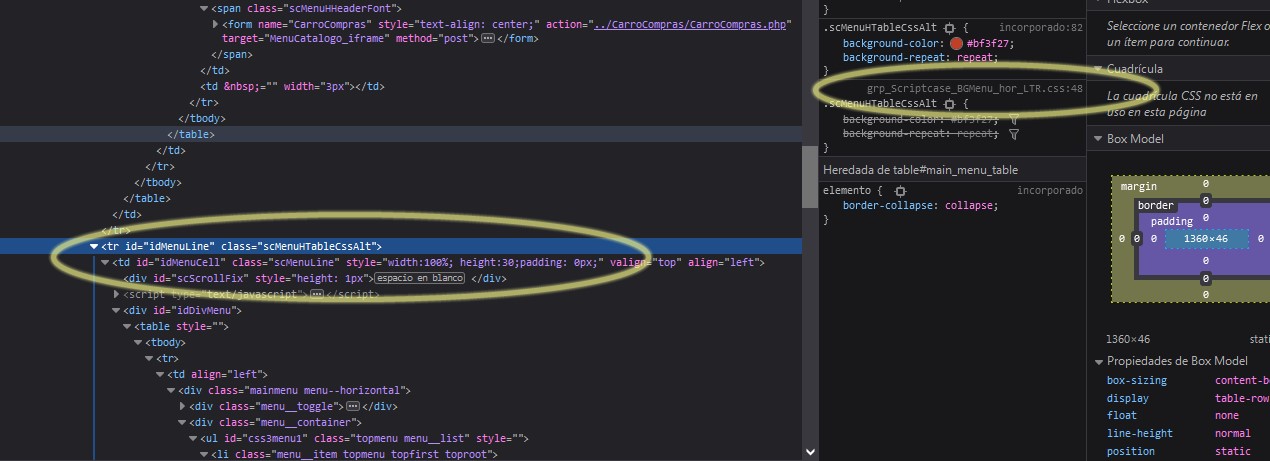Viewport: 1270px width, 461px height.
Task: Open grp_Scriptcase_BGMenu_hor_LTR.css:48 source link
Action: pyautogui.click(x=975, y=89)
